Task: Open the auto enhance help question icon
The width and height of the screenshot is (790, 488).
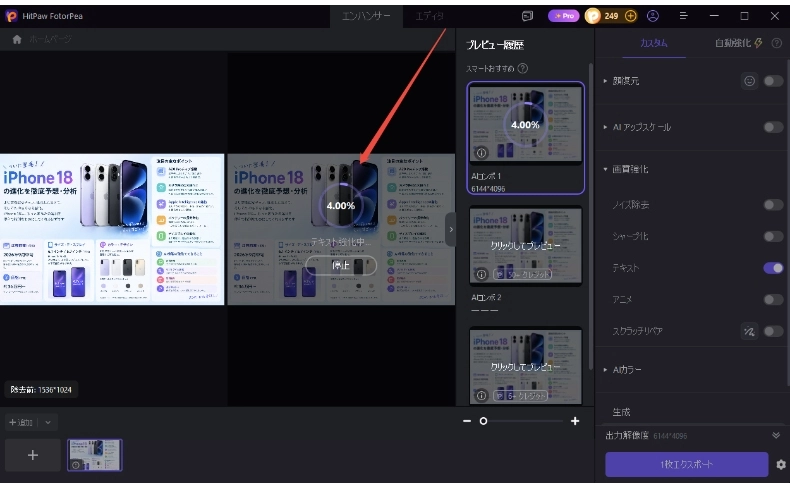Action: pos(776,43)
